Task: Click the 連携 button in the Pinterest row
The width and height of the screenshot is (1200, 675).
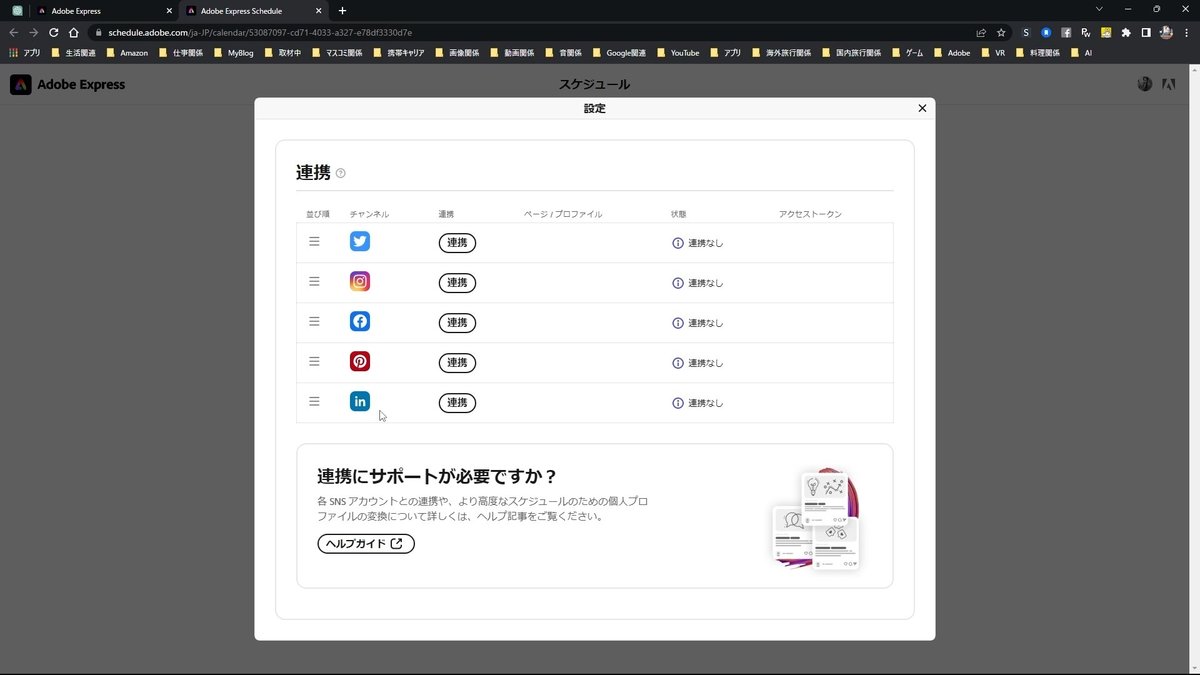Action: 457,363
